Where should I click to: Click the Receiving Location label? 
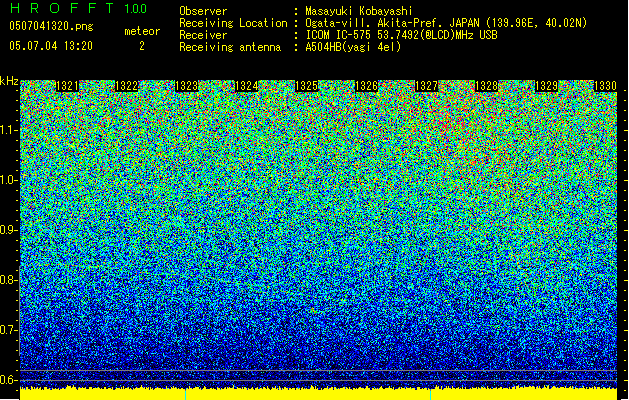233,23
